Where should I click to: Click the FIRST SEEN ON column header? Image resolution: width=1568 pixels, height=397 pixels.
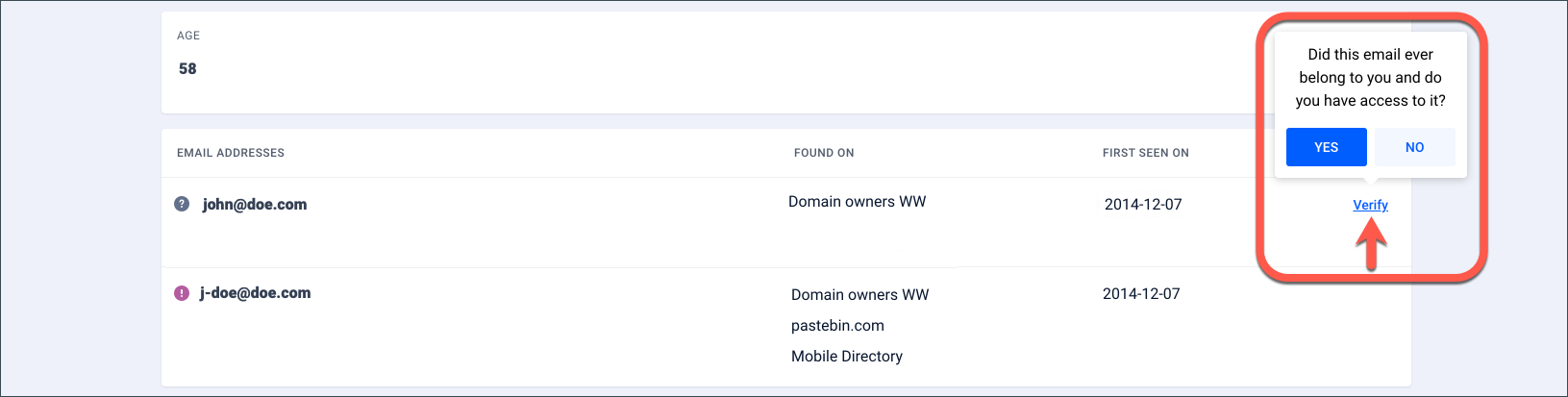pyautogui.click(x=1146, y=153)
